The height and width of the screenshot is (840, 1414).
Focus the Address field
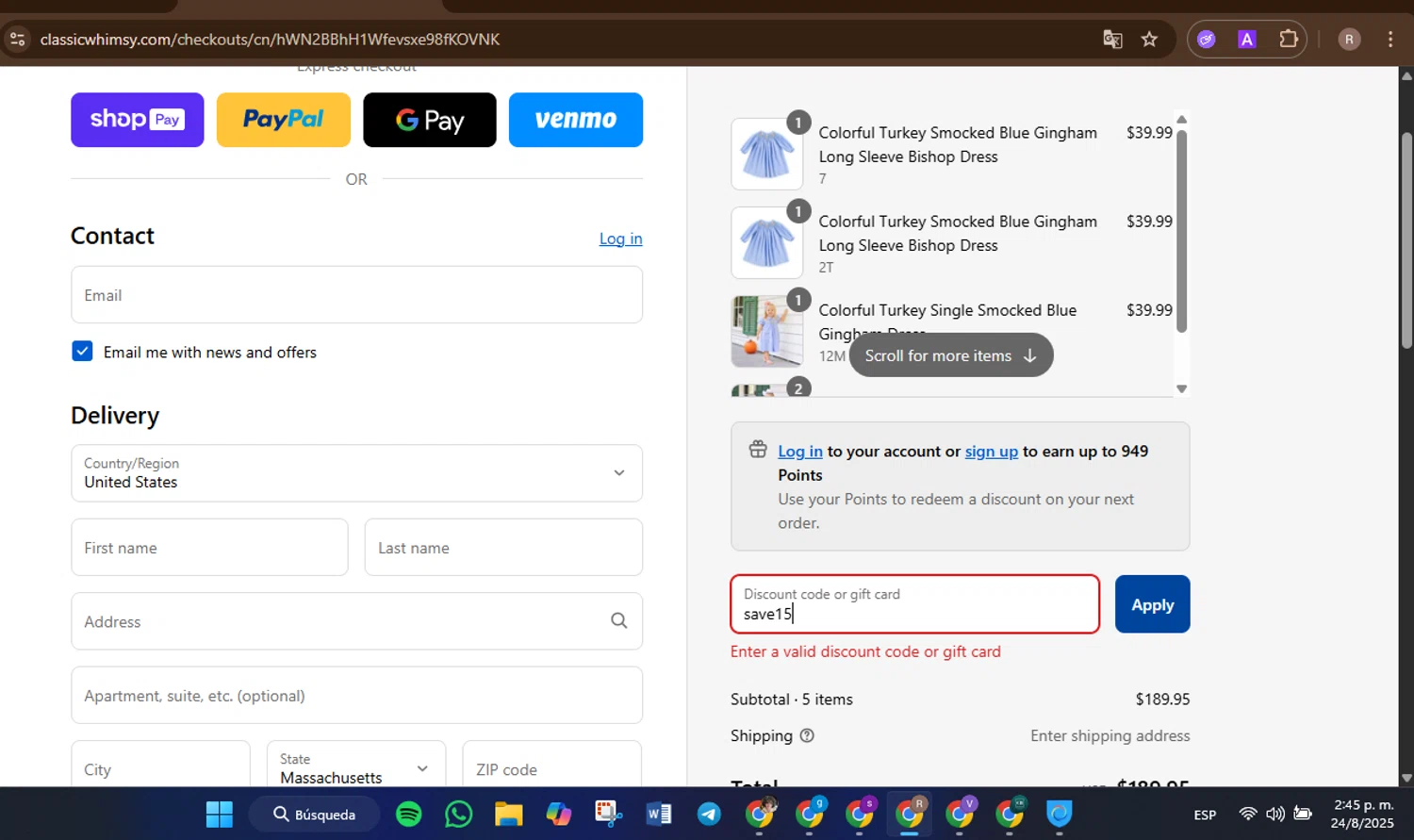pos(356,621)
